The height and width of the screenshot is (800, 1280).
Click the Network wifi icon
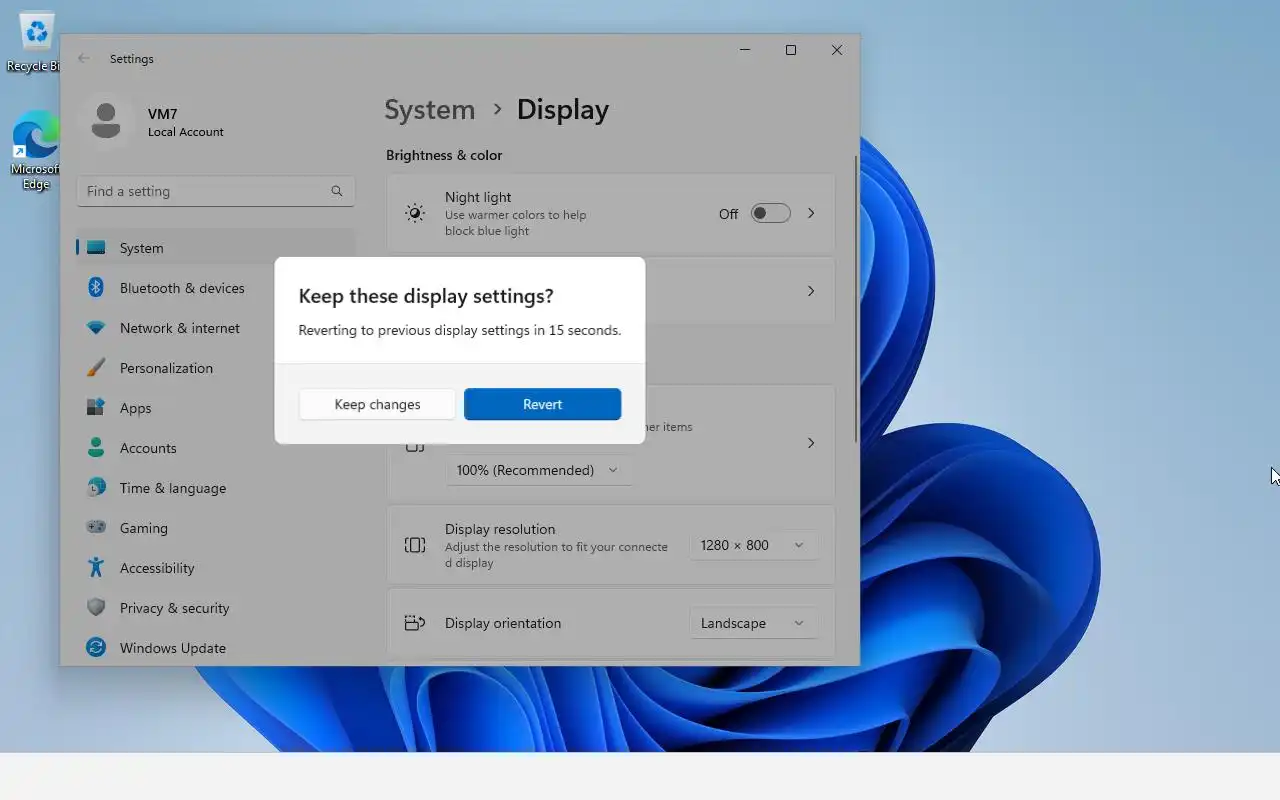click(96, 328)
